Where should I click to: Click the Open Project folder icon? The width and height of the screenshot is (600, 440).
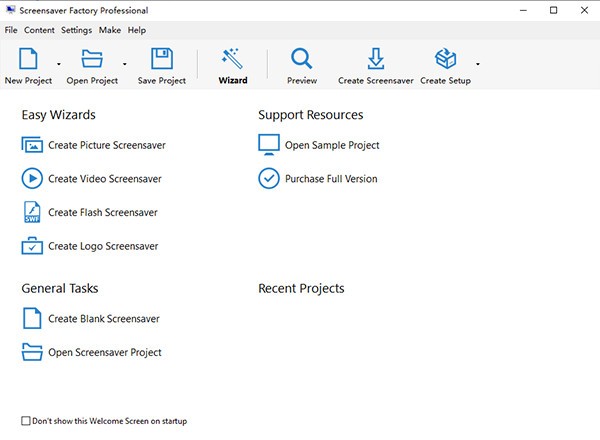pyautogui.click(x=92, y=59)
